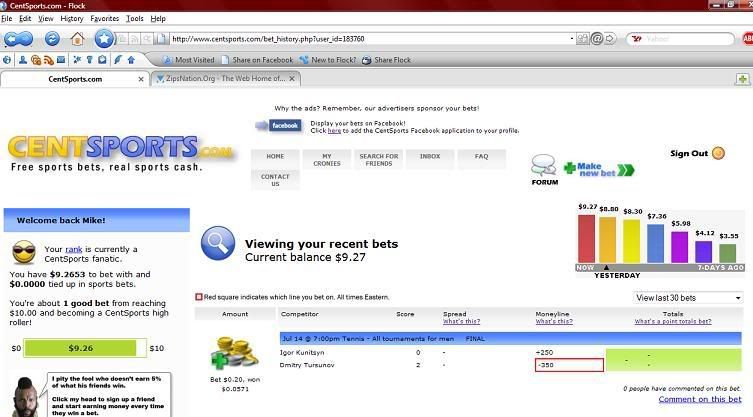Star this page as a favorite
Screen dimensions: 753x417
point(104,38)
